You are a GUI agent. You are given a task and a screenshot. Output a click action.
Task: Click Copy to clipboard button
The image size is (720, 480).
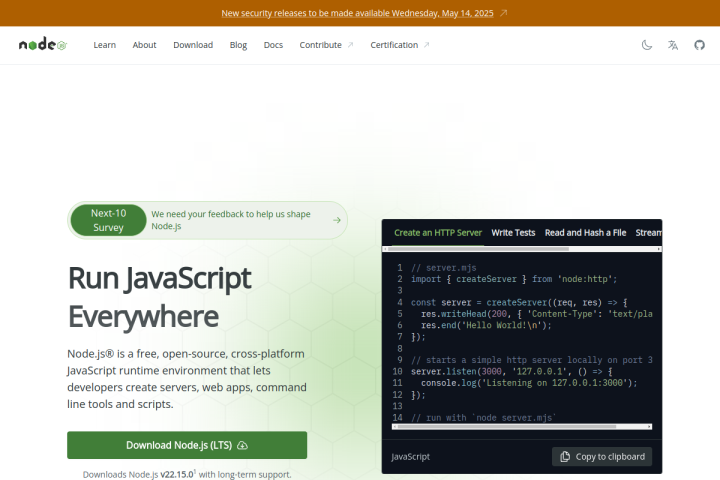[x=602, y=457]
